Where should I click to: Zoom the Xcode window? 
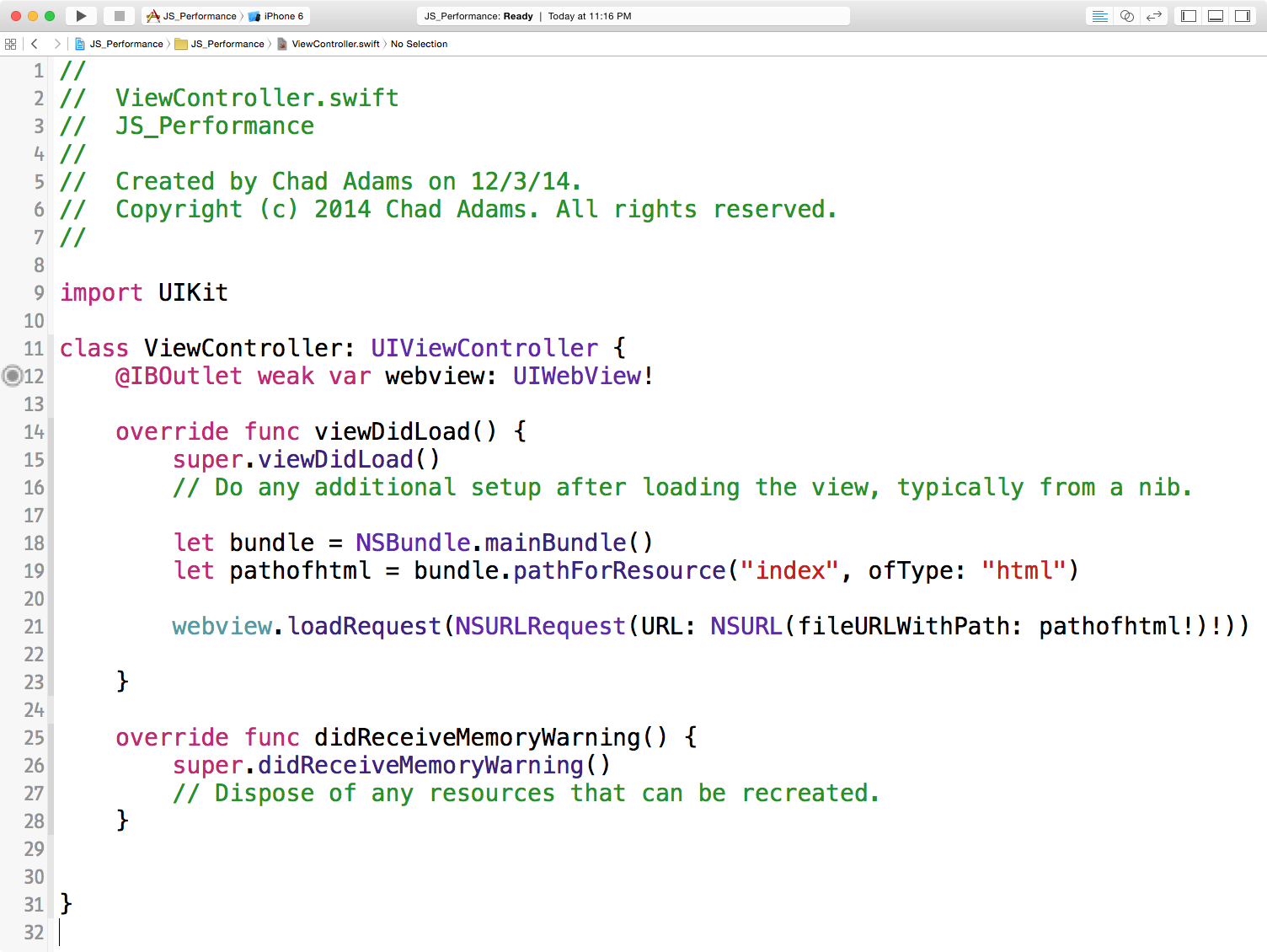point(50,16)
